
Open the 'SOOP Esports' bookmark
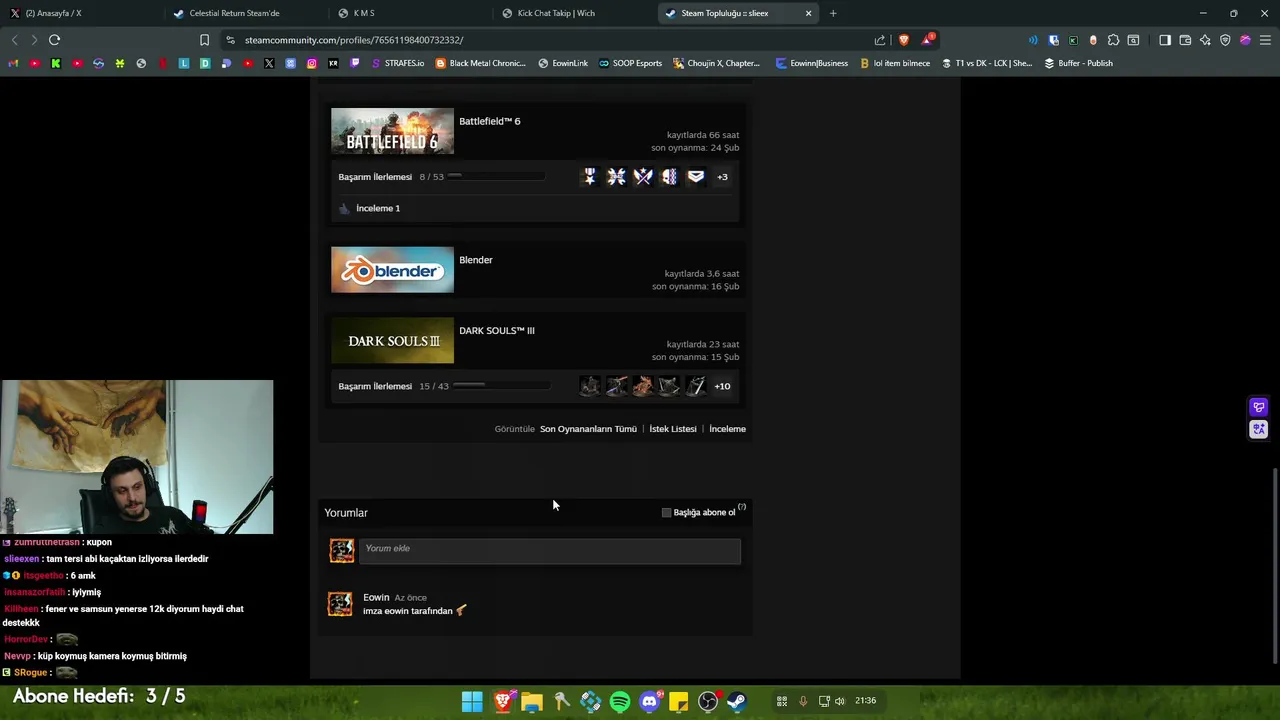(x=630, y=63)
